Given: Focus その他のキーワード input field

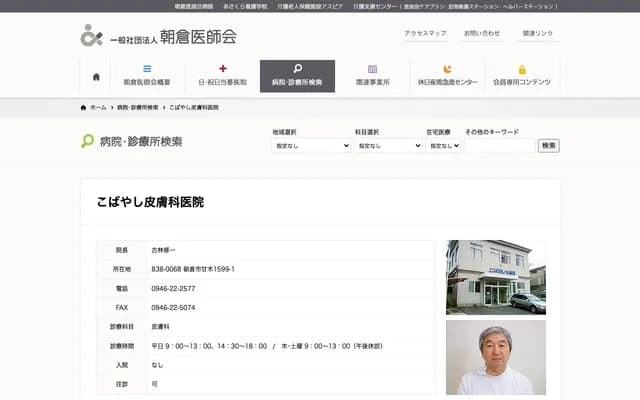Looking at the screenshot, I should coord(500,146).
